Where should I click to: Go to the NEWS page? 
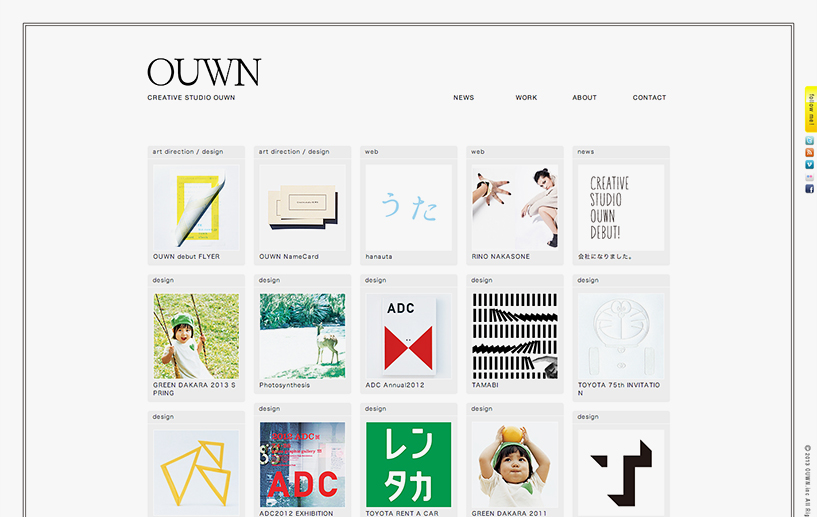point(464,97)
